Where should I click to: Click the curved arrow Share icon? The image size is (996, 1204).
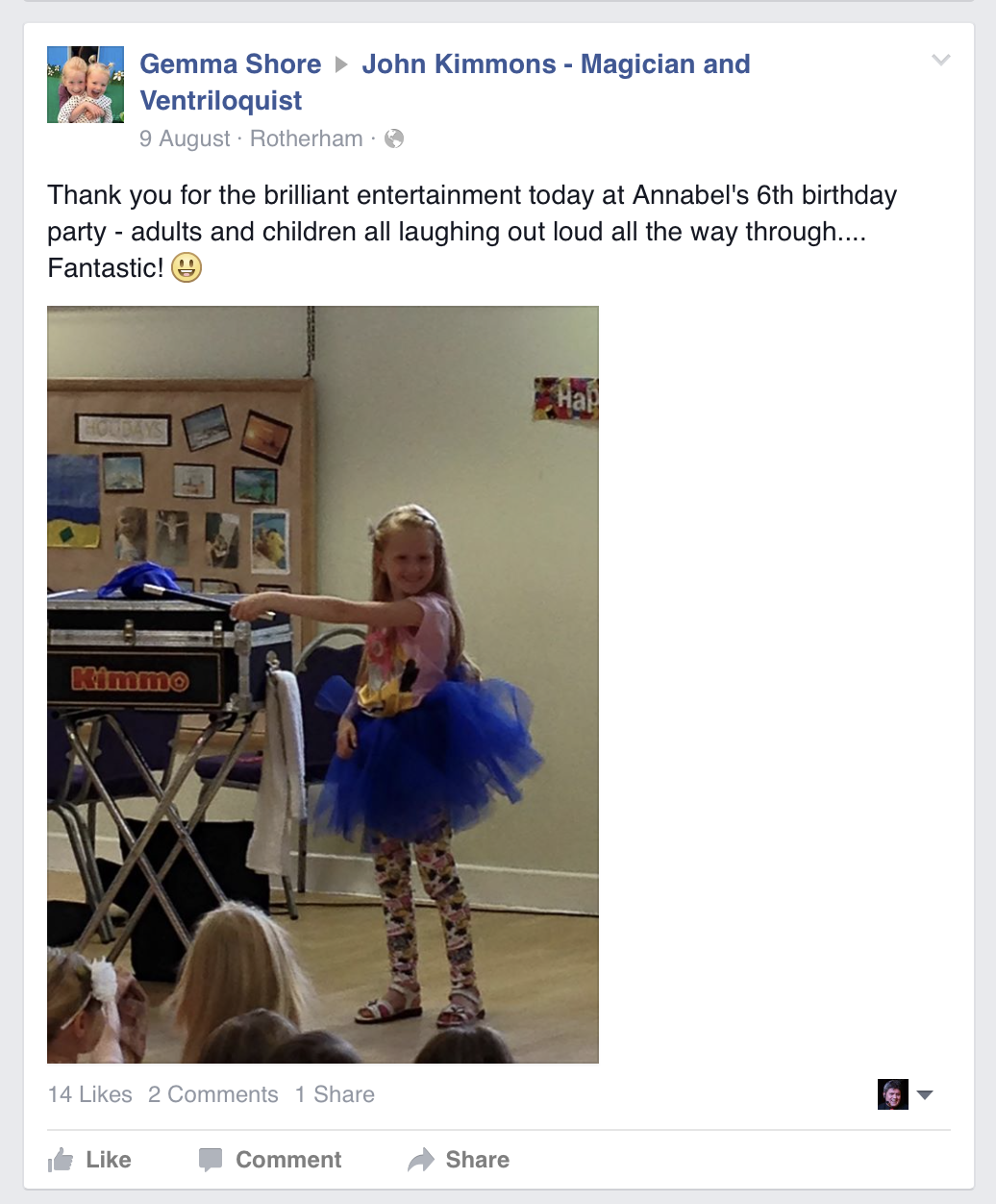421,1160
